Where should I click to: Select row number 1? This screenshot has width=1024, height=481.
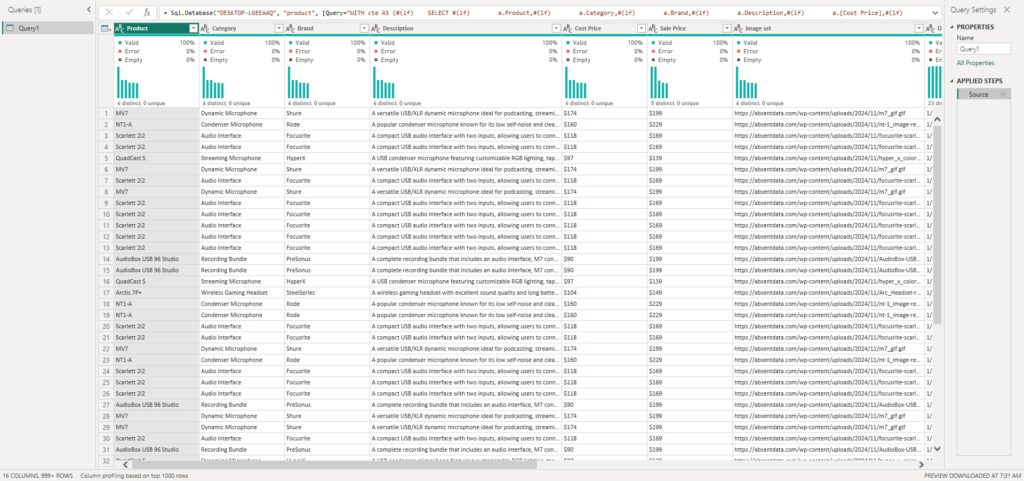click(x=106, y=113)
